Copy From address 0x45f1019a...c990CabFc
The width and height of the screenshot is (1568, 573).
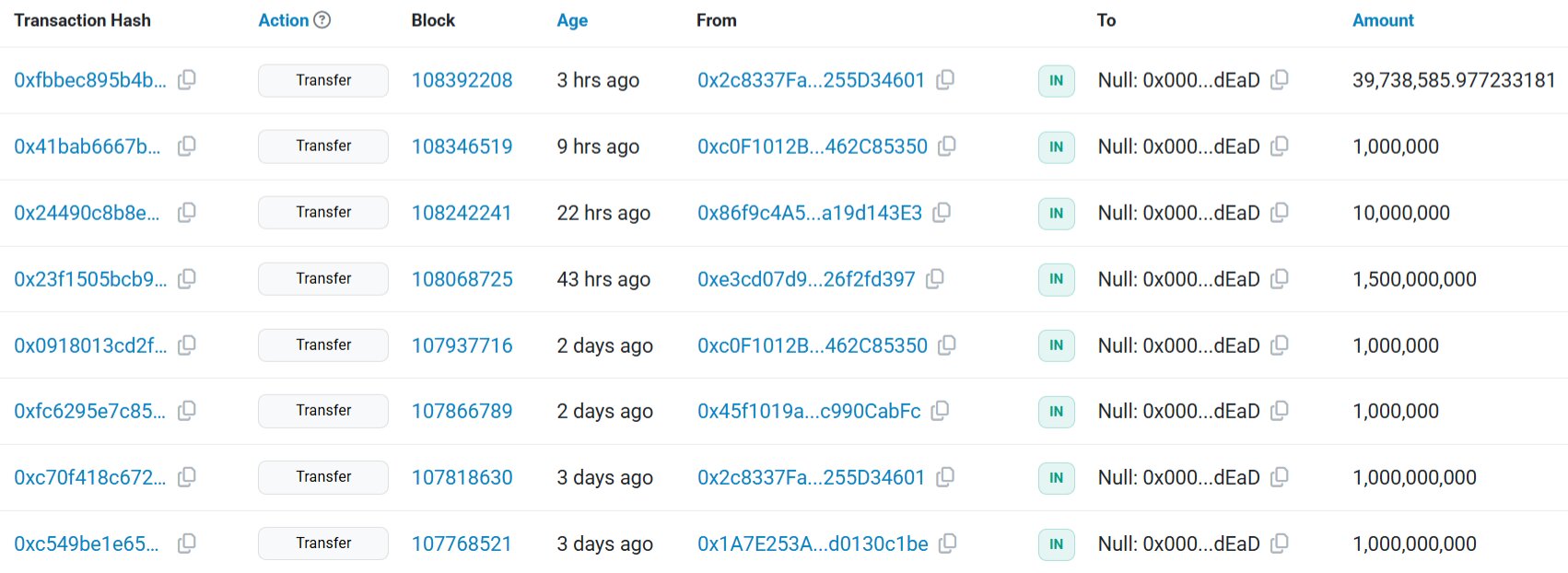pyautogui.click(x=940, y=411)
